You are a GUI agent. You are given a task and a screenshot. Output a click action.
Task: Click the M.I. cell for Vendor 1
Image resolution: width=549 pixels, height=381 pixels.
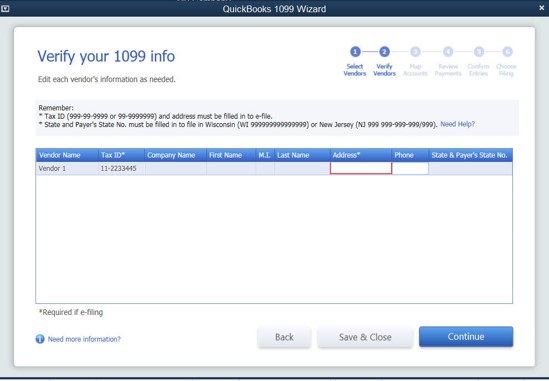(x=265, y=168)
